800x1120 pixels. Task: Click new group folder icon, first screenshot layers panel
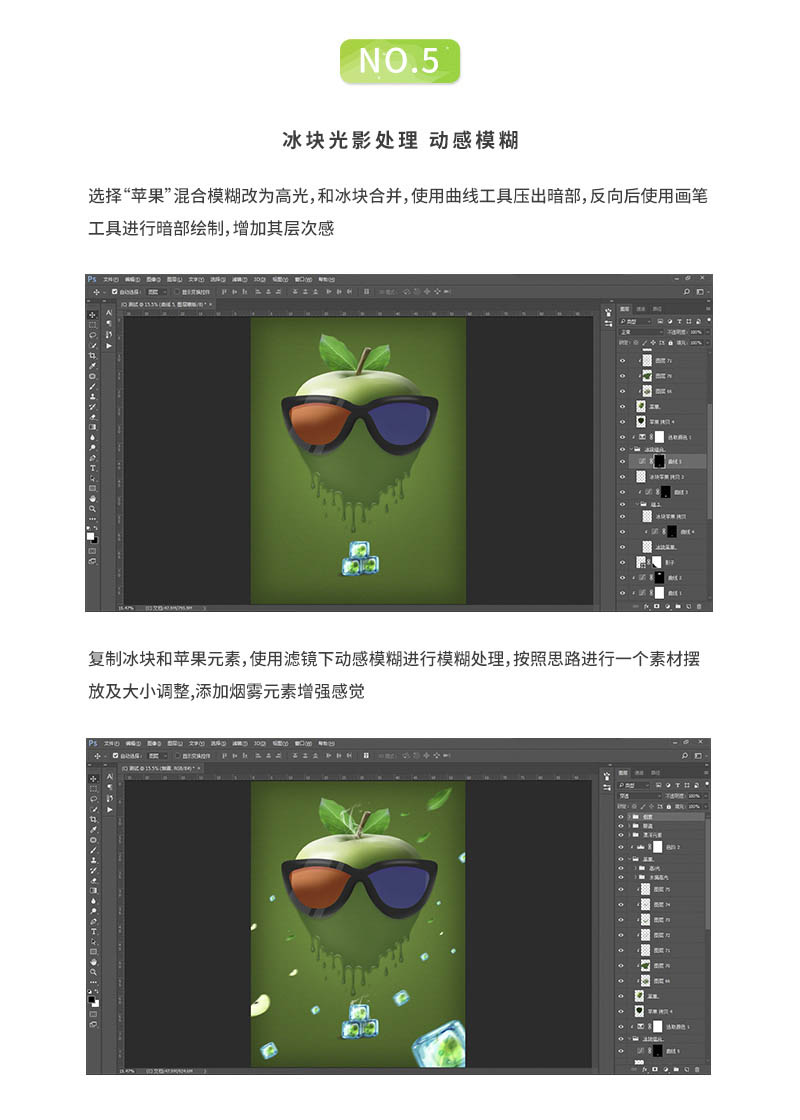(x=678, y=606)
